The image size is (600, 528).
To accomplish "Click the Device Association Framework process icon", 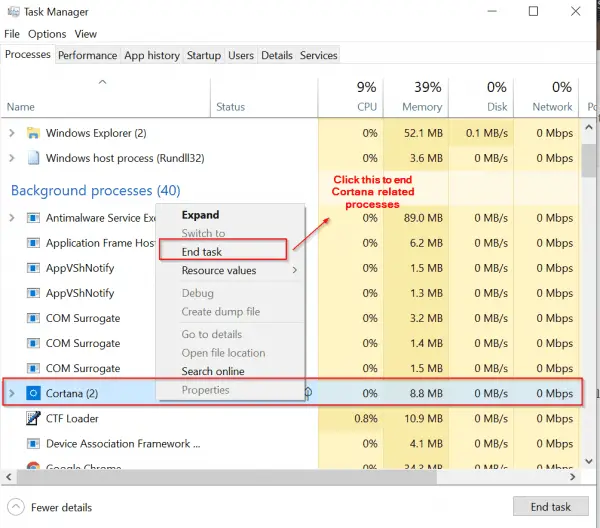I will tap(33, 443).
